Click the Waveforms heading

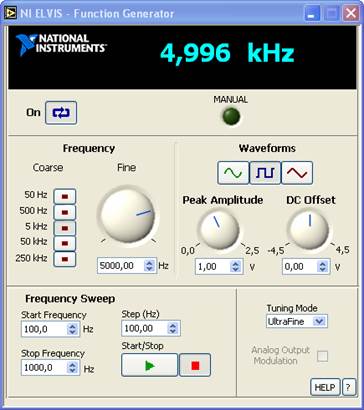click(267, 148)
